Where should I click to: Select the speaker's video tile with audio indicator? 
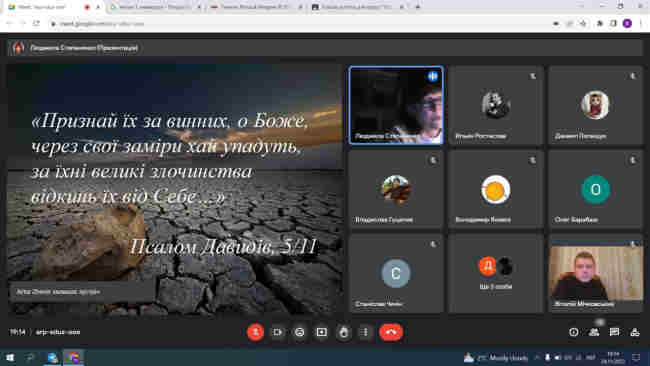[x=396, y=105]
